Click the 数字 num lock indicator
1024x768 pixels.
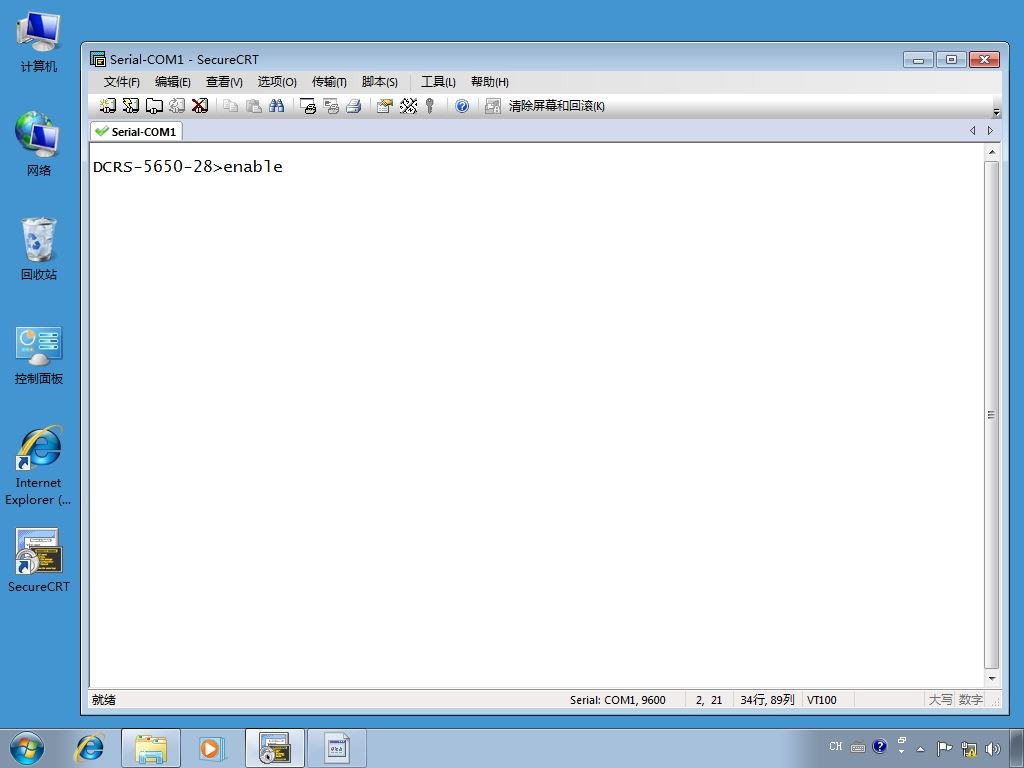(970, 699)
